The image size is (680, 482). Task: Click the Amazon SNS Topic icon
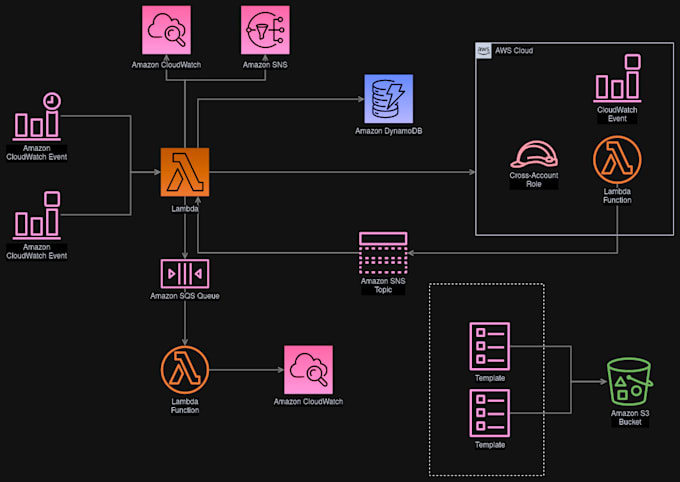[x=383, y=252]
